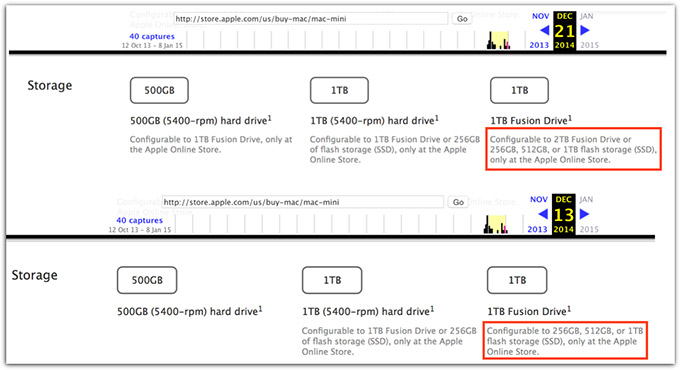Viewport: 680px width, 370px height.
Task: Select 1TB hard drive button in Dec 13 capture
Action: coord(332,280)
